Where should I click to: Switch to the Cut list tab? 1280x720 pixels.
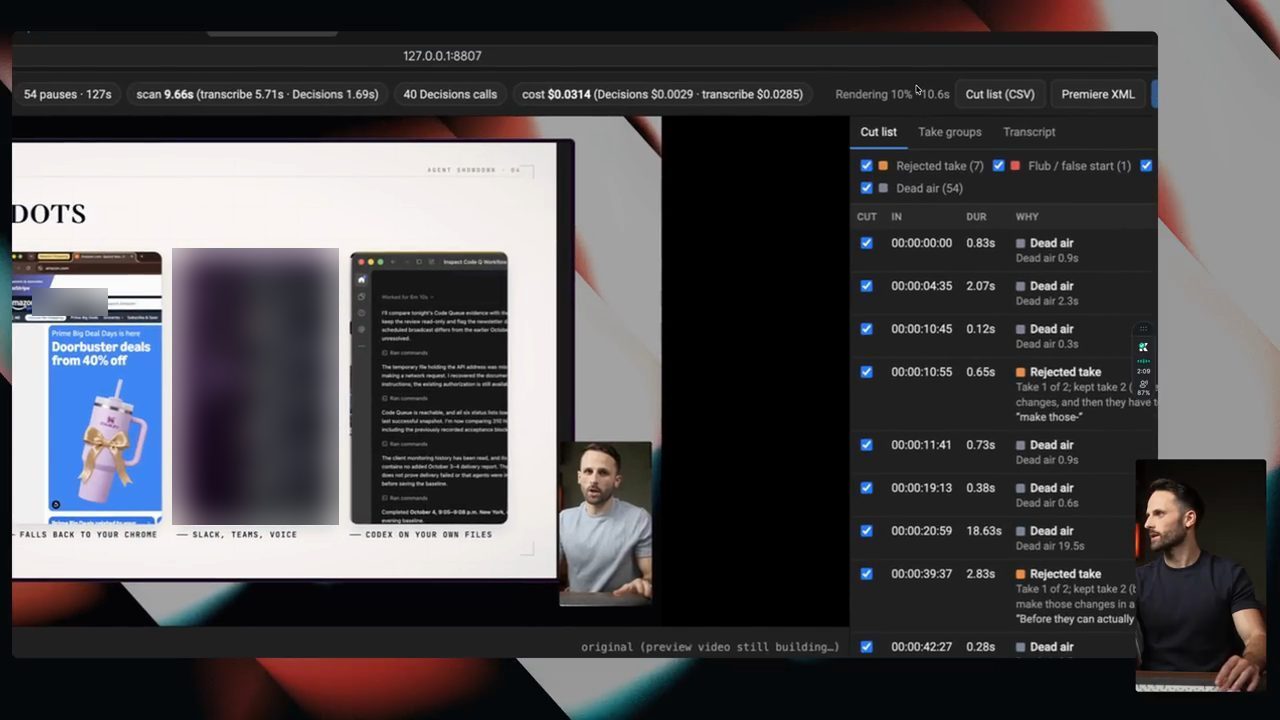[x=879, y=132]
